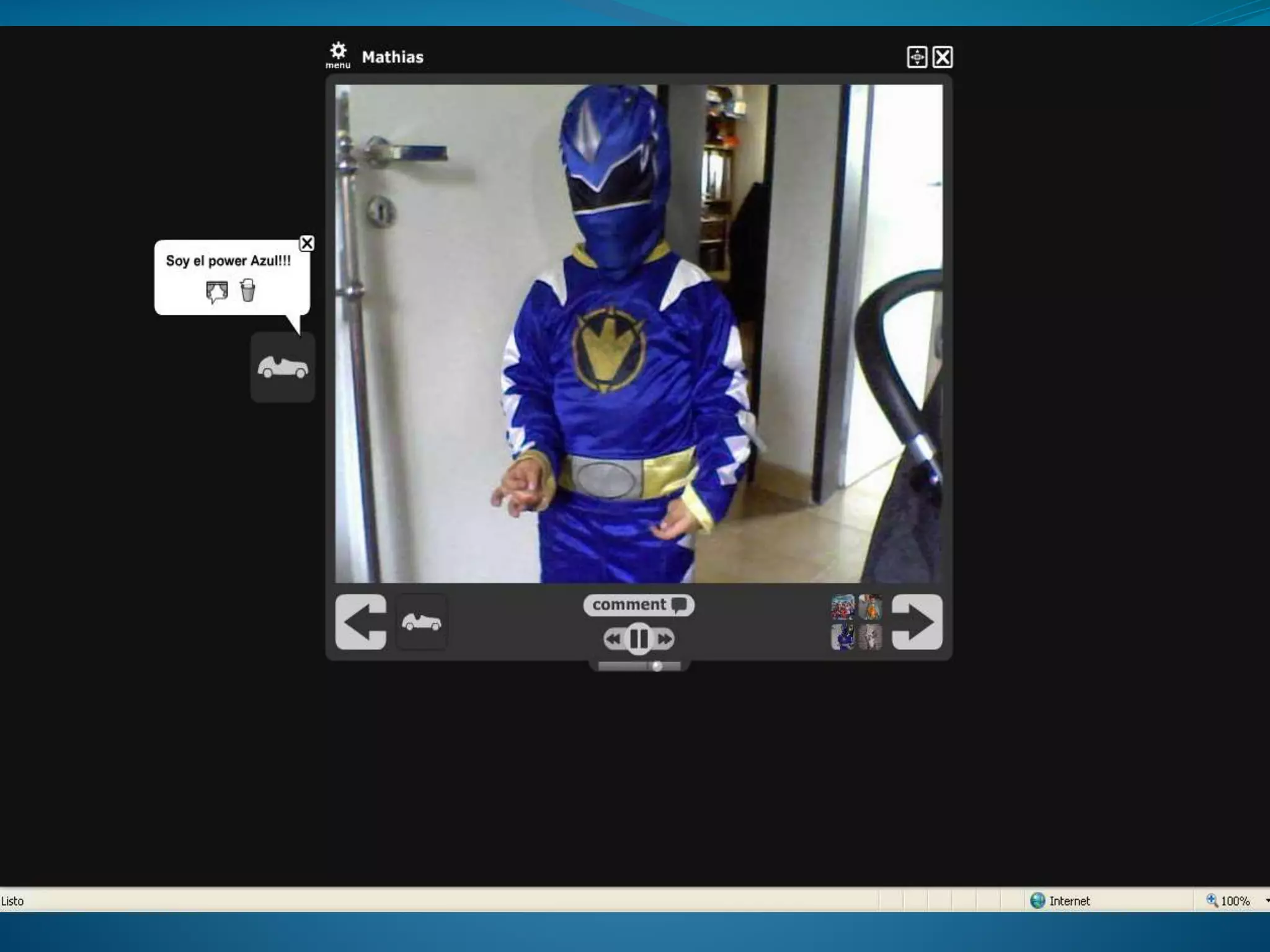Select the bottom-right gray thumbnail
This screenshot has width=1270, height=952.
pos(870,637)
